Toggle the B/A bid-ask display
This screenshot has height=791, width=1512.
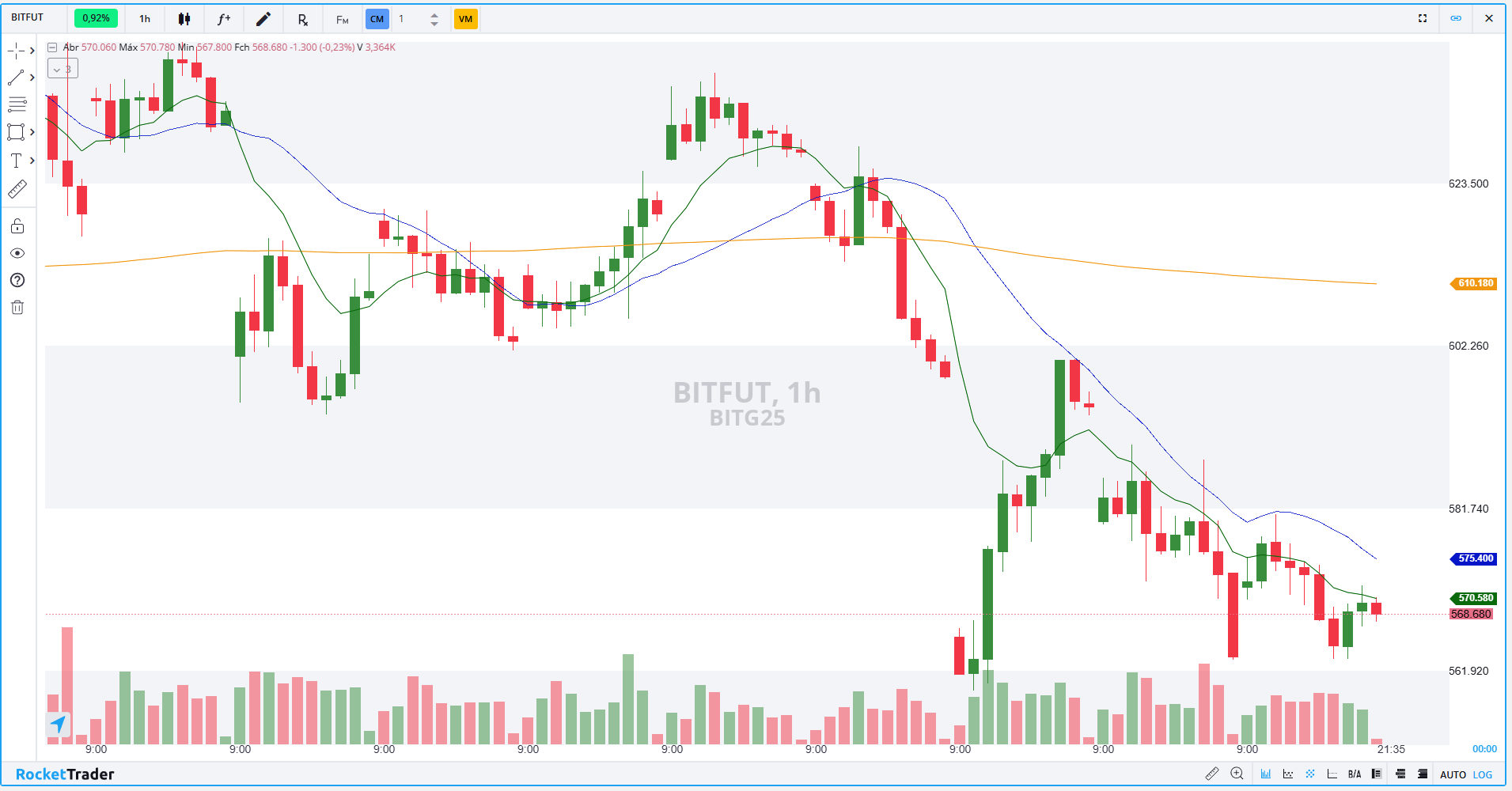(1355, 774)
